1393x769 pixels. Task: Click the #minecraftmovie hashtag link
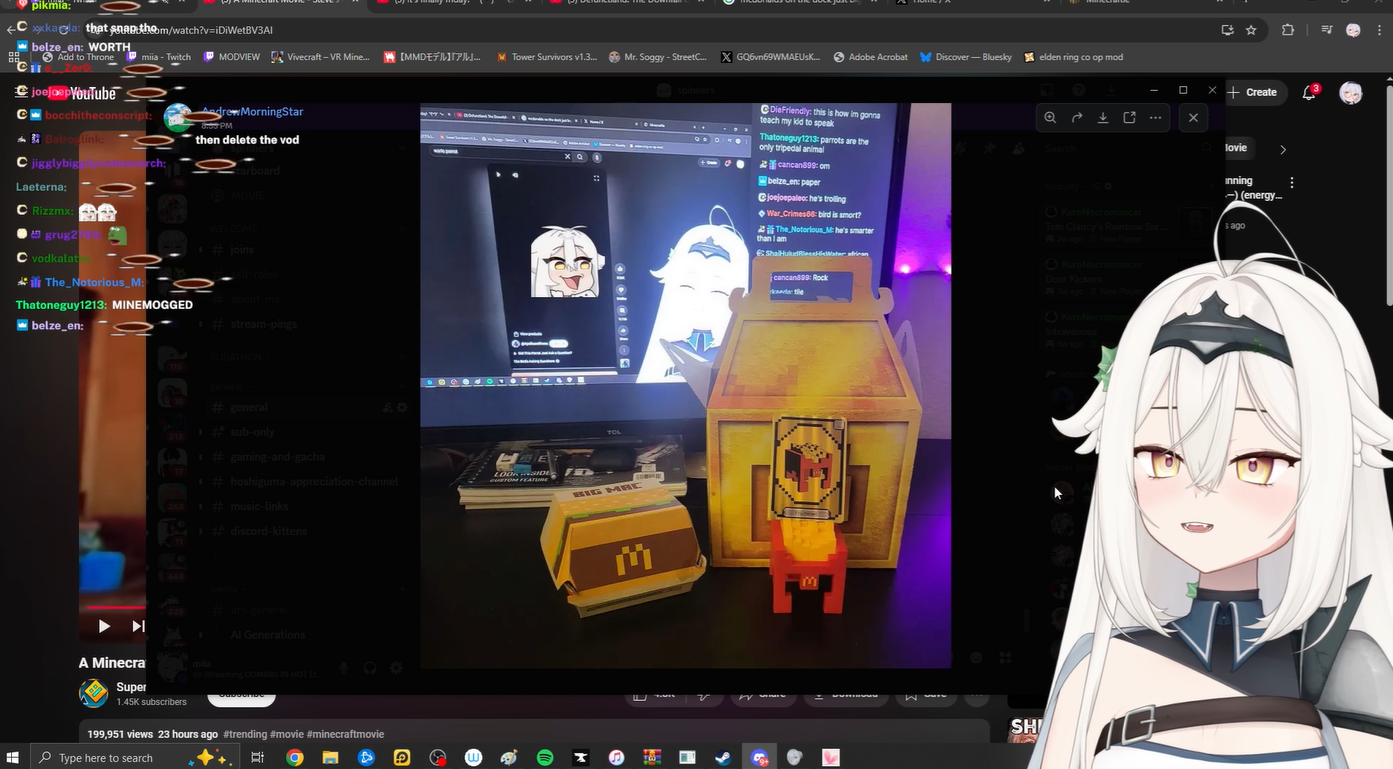coord(345,734)
